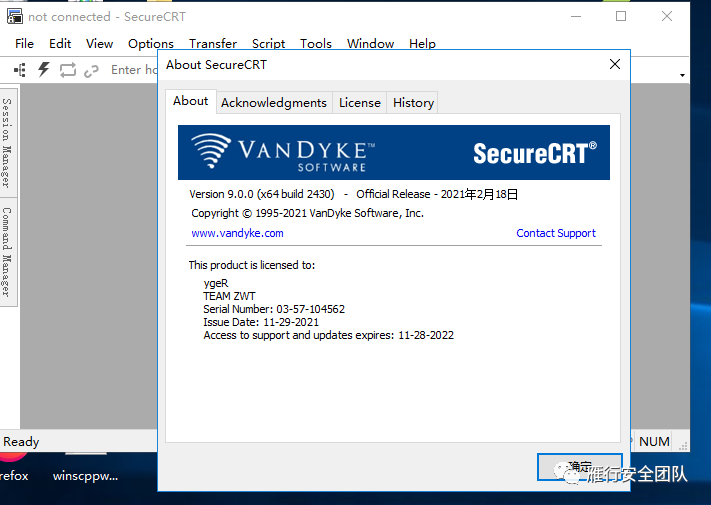Click the Disconnect chain-link icon
Screen dimensions: 711x505
pos(92,71)
